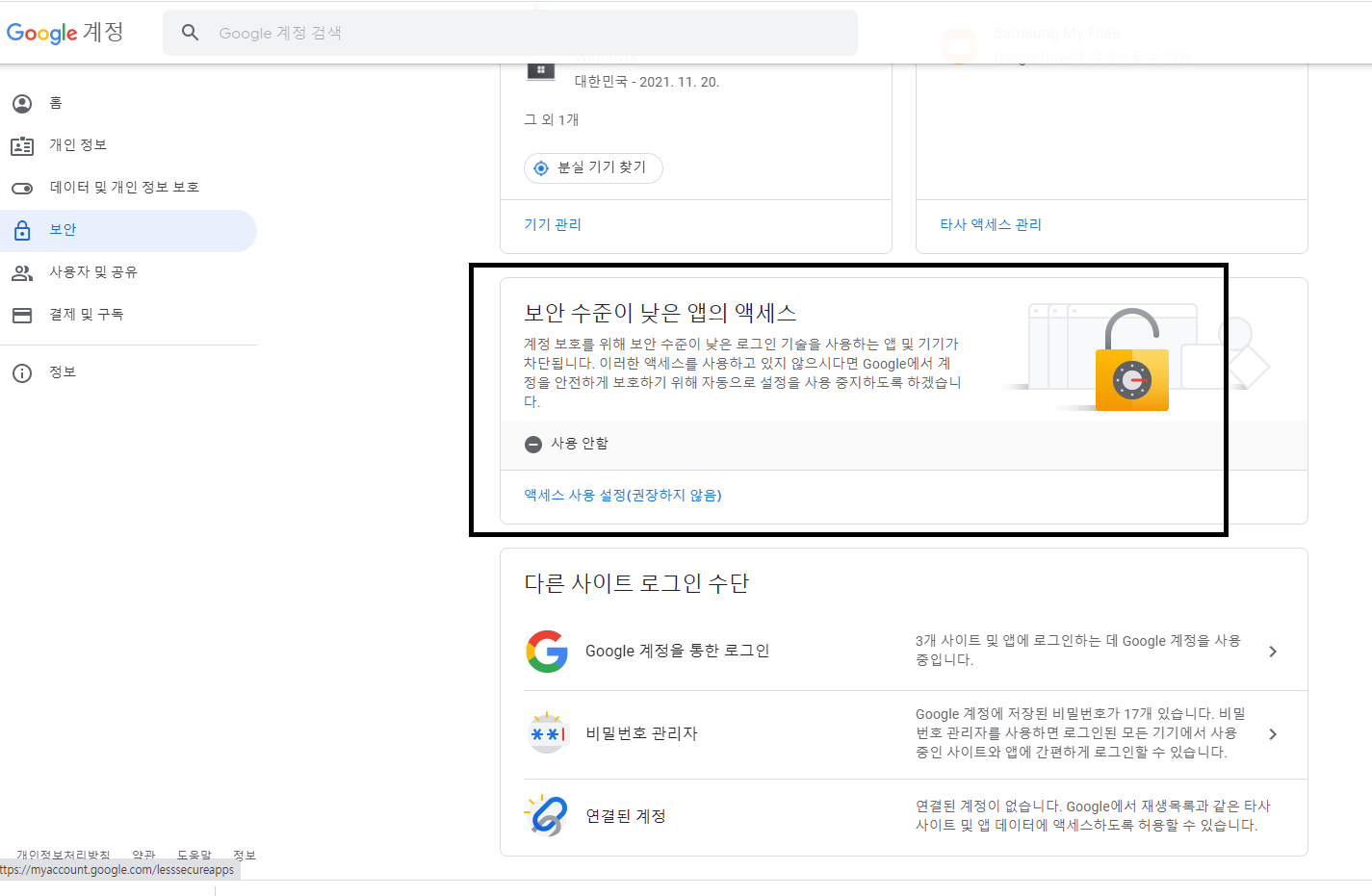Viewport: 1372px width, 896px height.
Task: Click 정보 footer link
Action: click(245, 855)
